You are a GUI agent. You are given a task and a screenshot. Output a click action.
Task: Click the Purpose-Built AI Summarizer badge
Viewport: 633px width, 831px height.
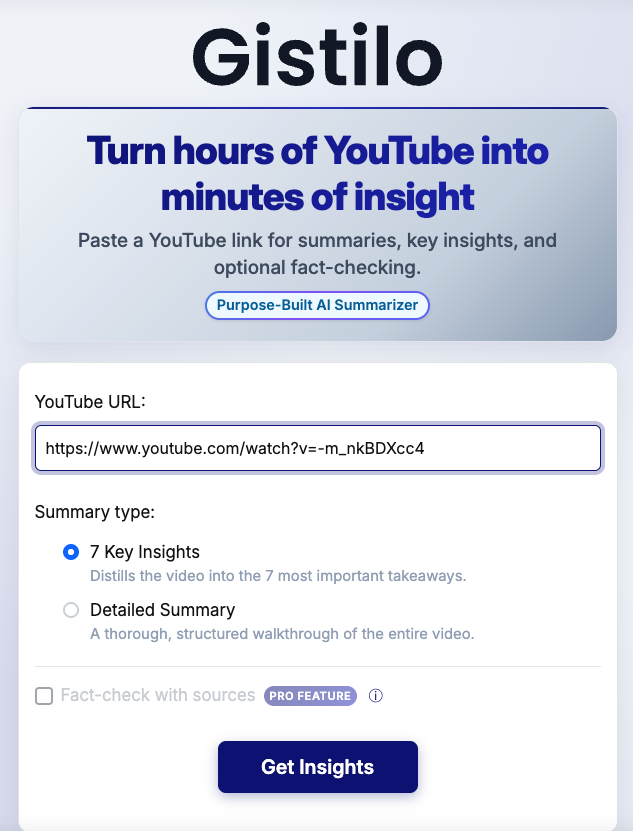(317, 305)
